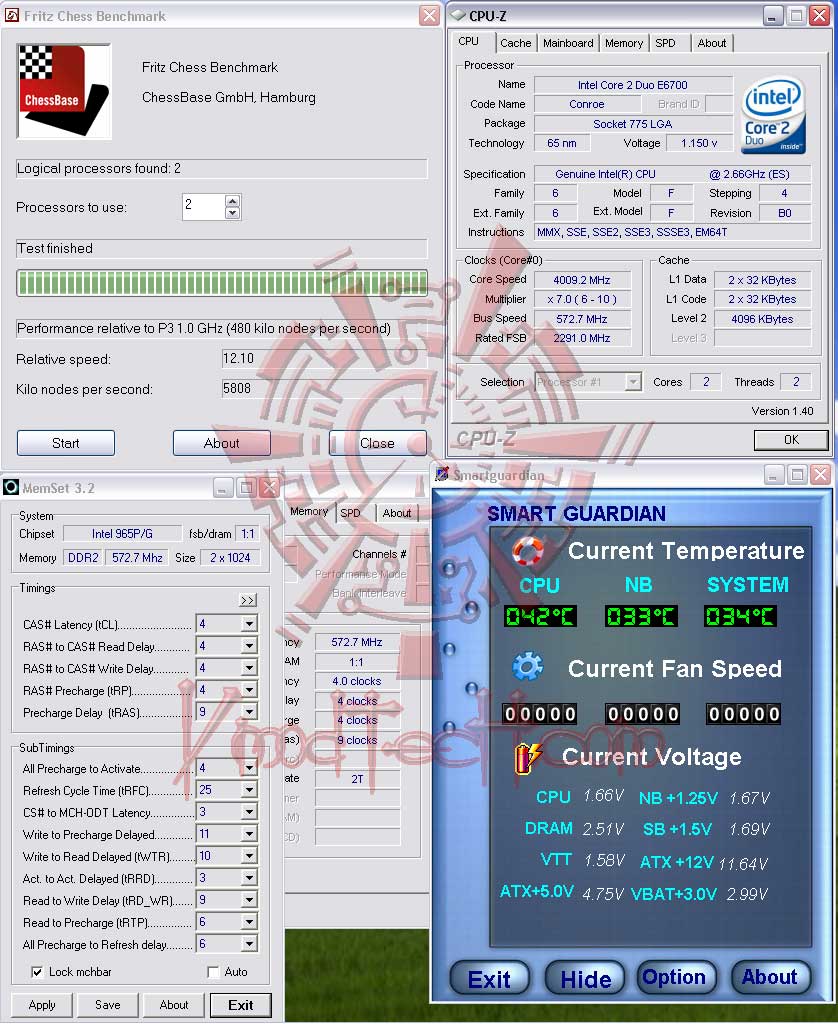
Task: Click OK in CPU-Z window
Action: (791, 440)
